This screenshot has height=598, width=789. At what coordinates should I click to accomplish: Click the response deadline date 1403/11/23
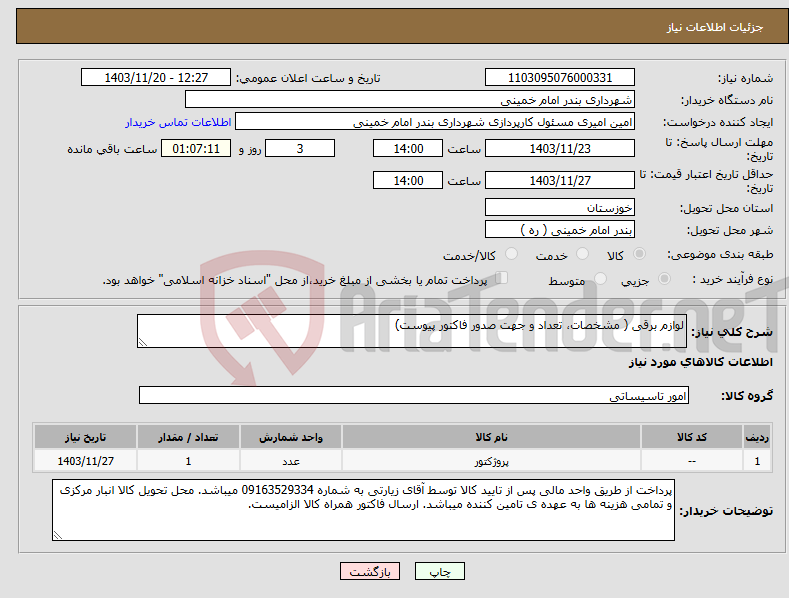click(560, 148)
